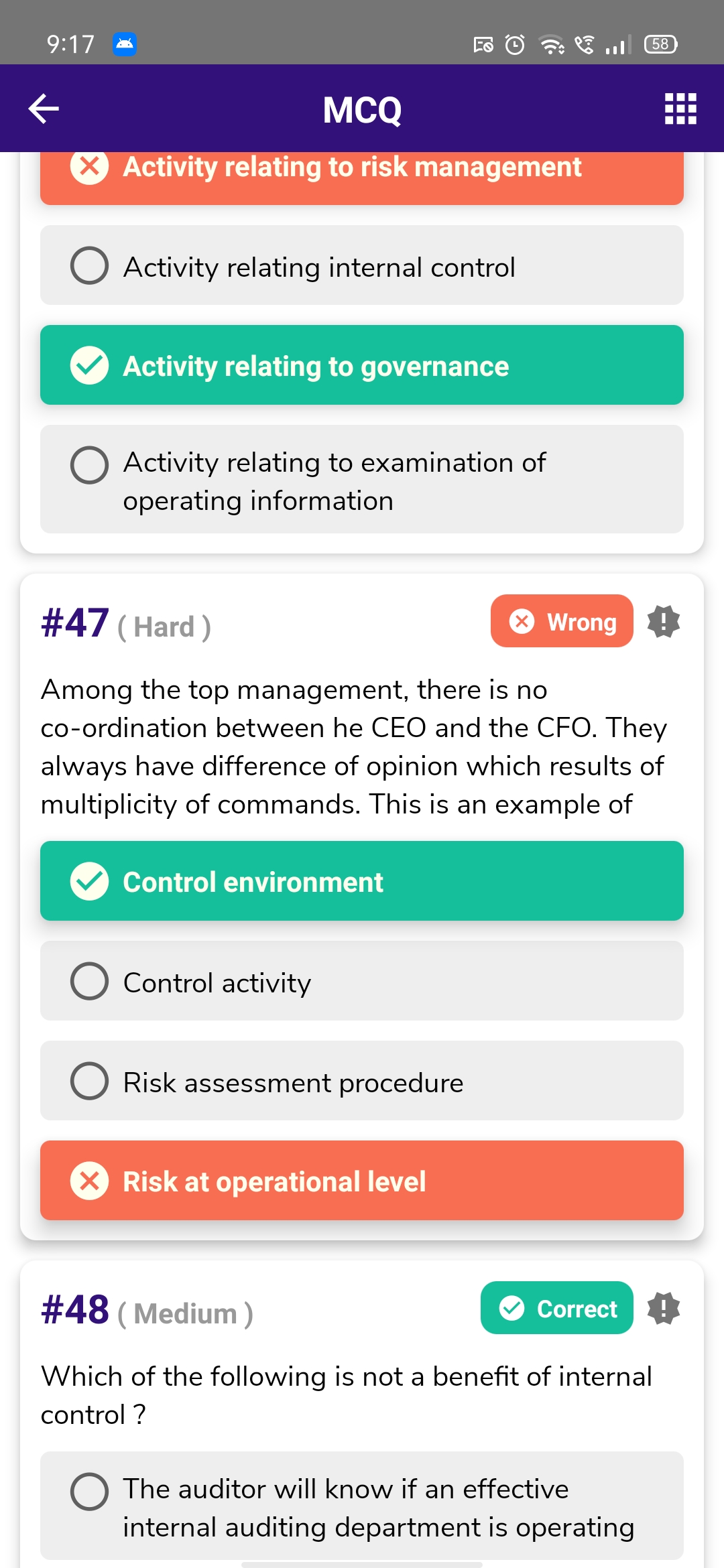Screen dimensions: 724x1568
Task: Report question #48 using the badge icon
Action: coord(663,1308)
